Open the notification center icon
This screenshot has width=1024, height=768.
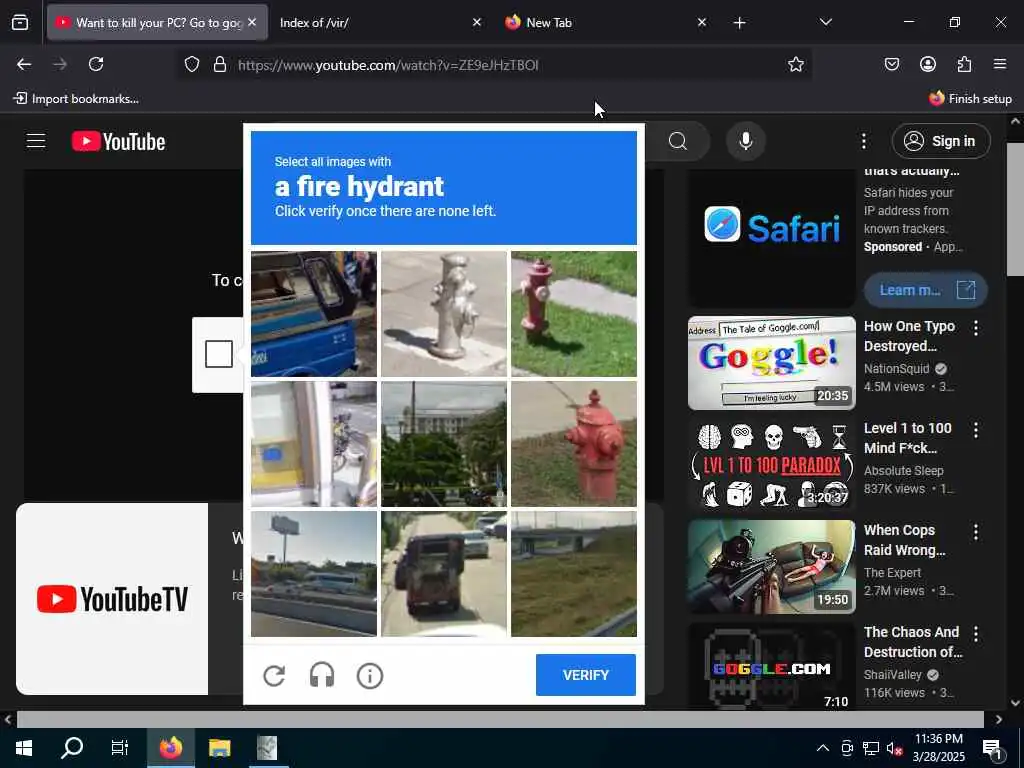coord(991,750)
